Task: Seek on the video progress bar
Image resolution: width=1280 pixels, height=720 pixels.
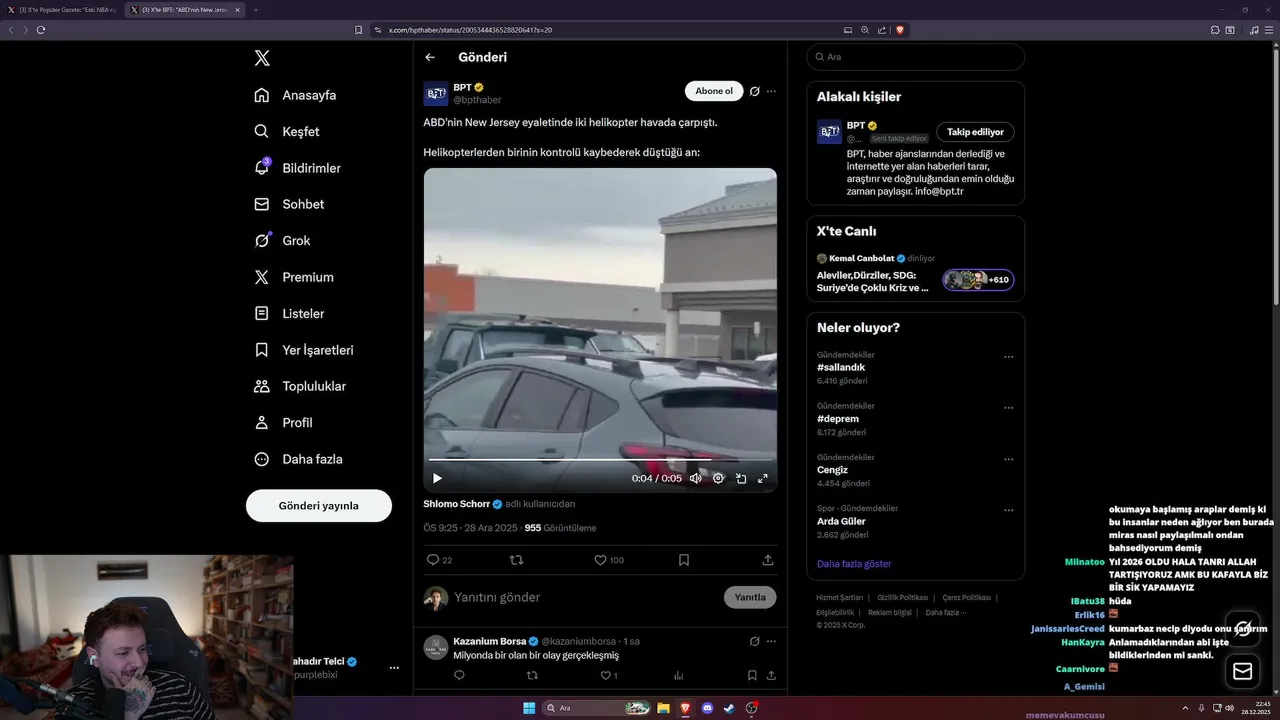Action: 600,460
